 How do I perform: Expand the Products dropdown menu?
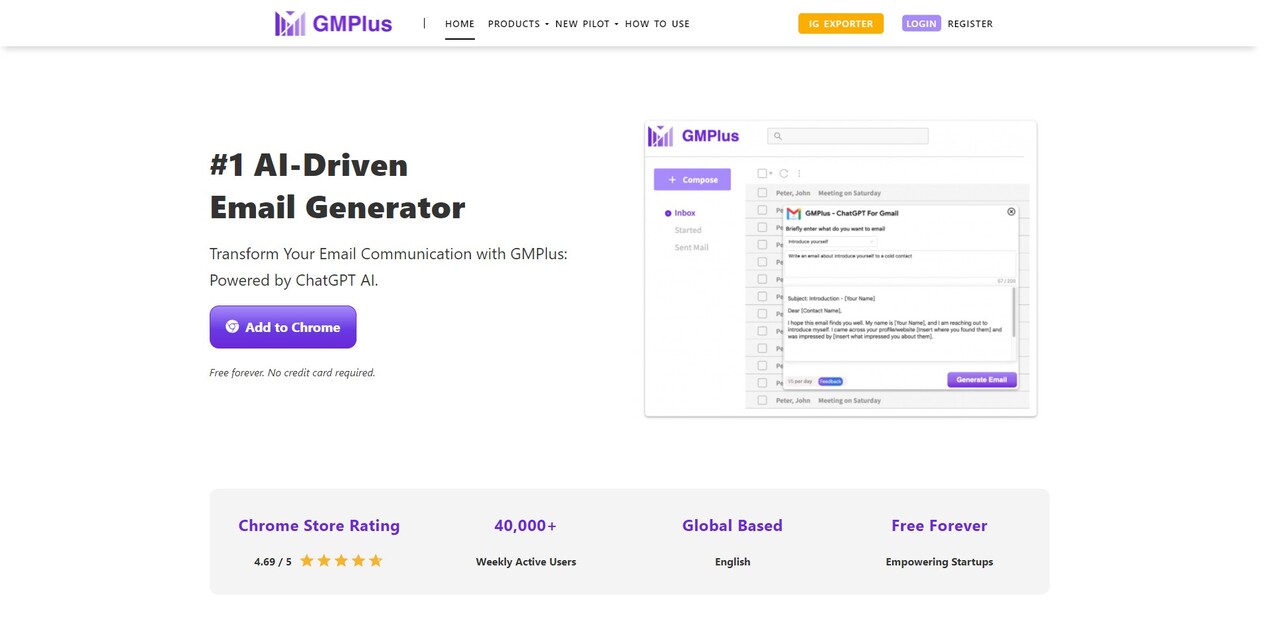(x=518, y=24)
